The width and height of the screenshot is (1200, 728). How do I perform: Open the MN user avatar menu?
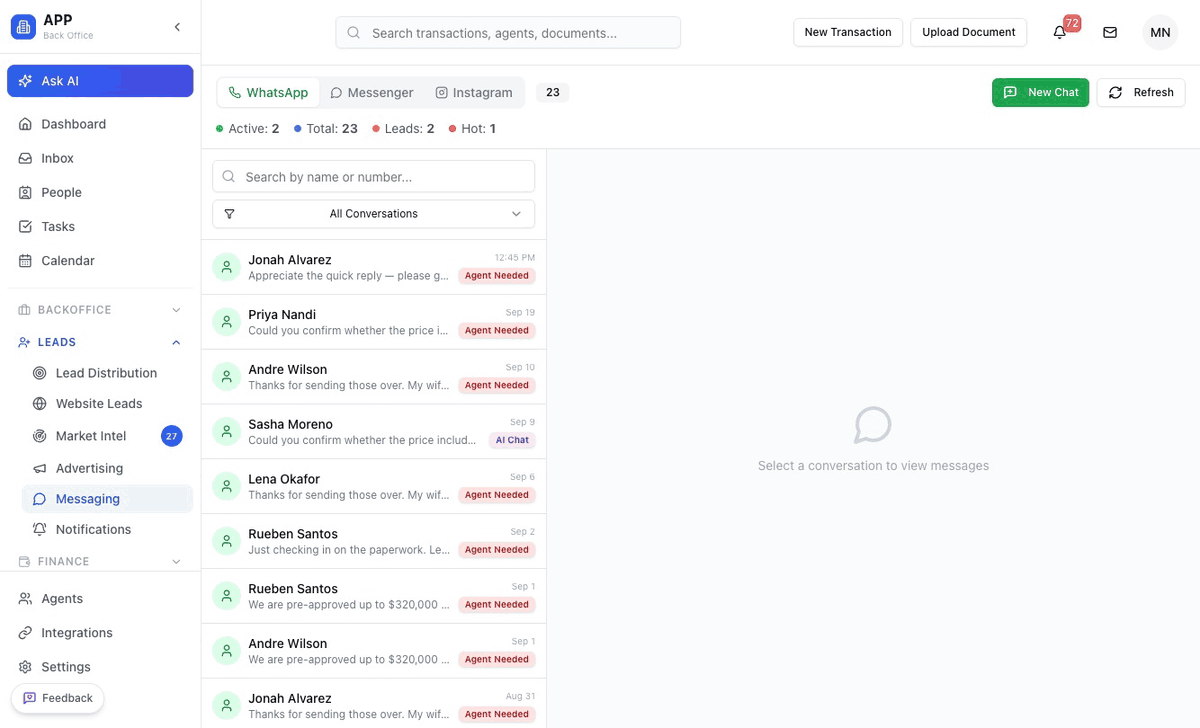click(1160, 32)
